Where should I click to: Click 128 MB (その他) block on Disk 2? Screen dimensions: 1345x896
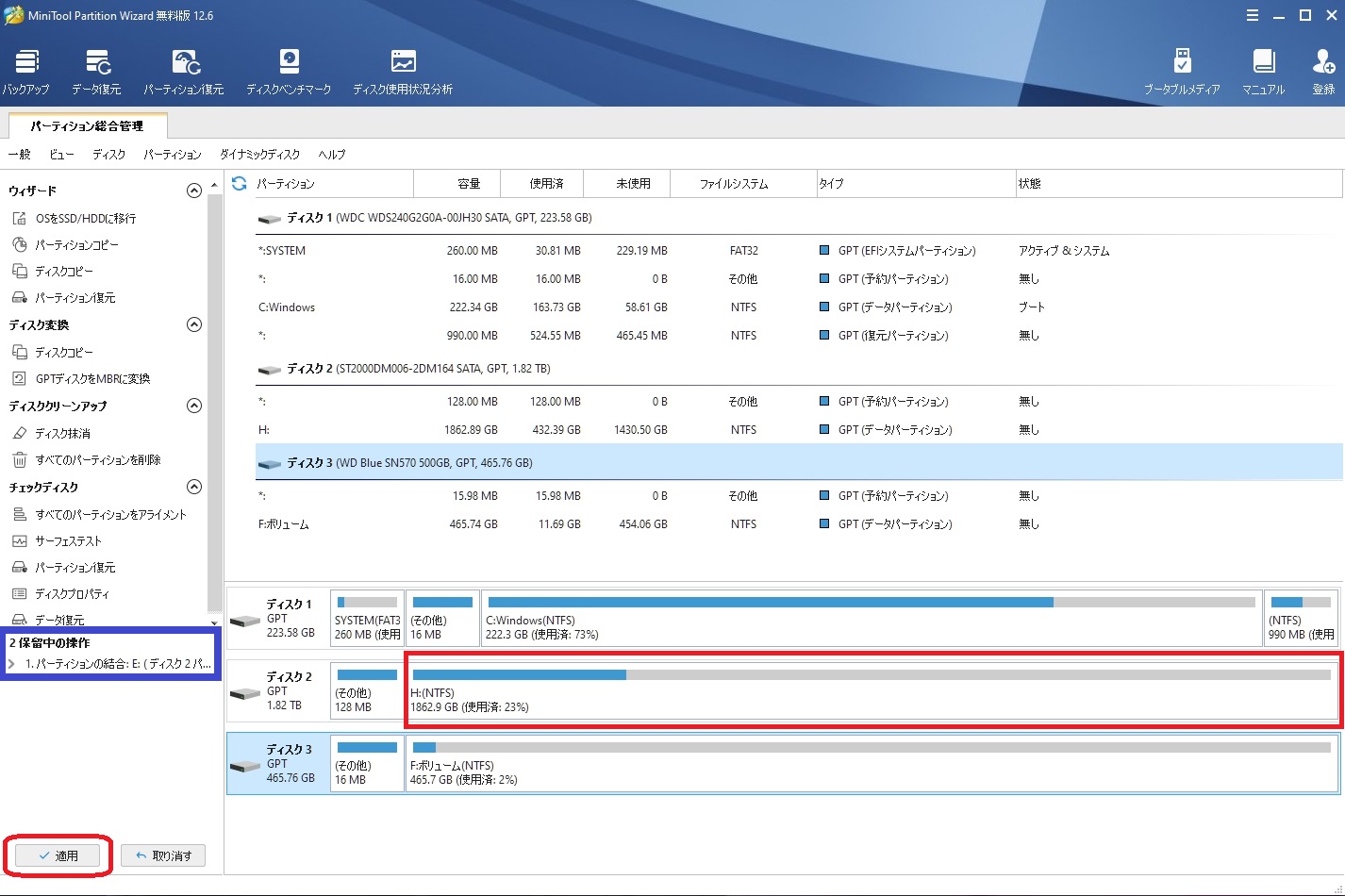tap(367, 691)
